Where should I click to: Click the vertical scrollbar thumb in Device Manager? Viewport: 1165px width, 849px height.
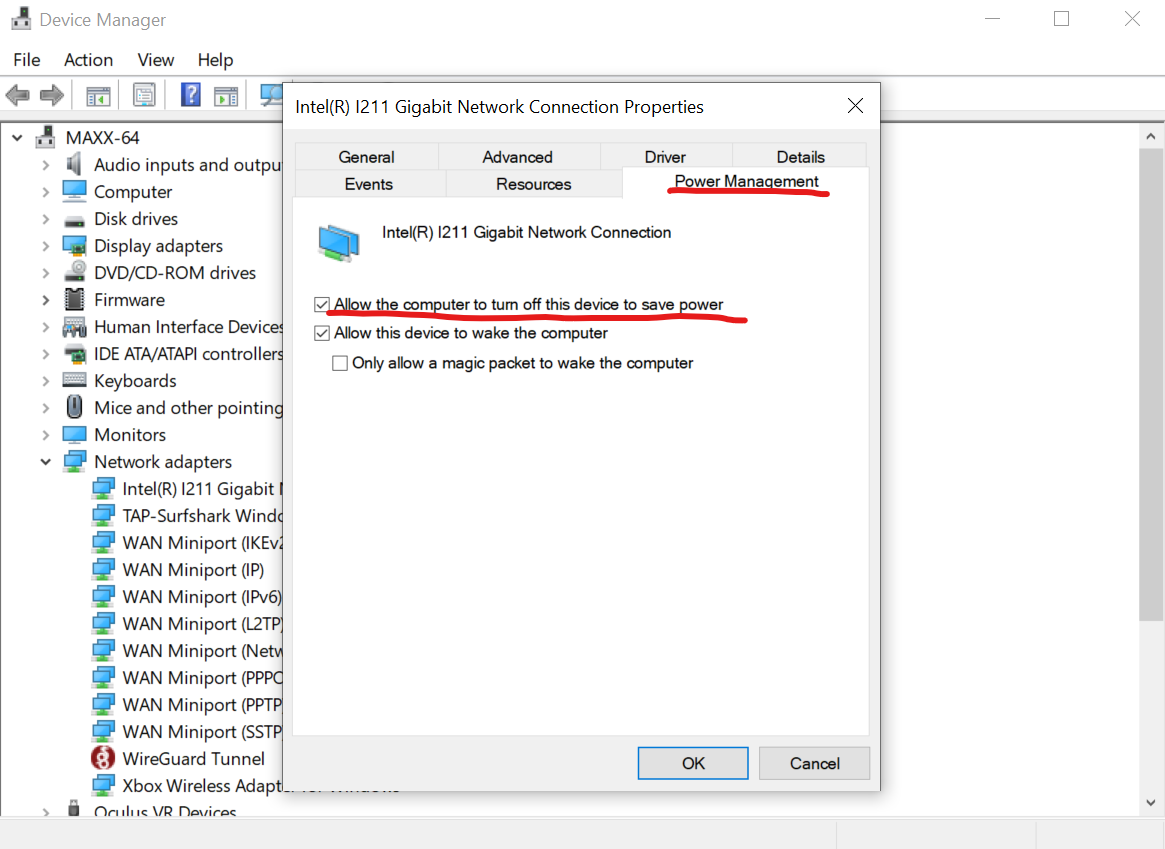[x=1151, y=385]
